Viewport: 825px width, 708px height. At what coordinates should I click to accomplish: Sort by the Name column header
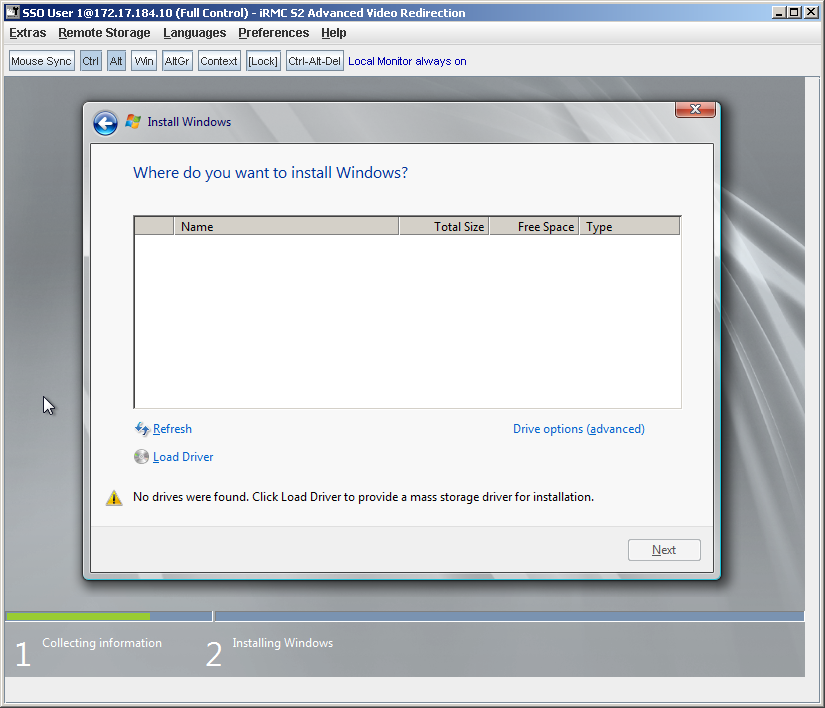tap(286, 227)
